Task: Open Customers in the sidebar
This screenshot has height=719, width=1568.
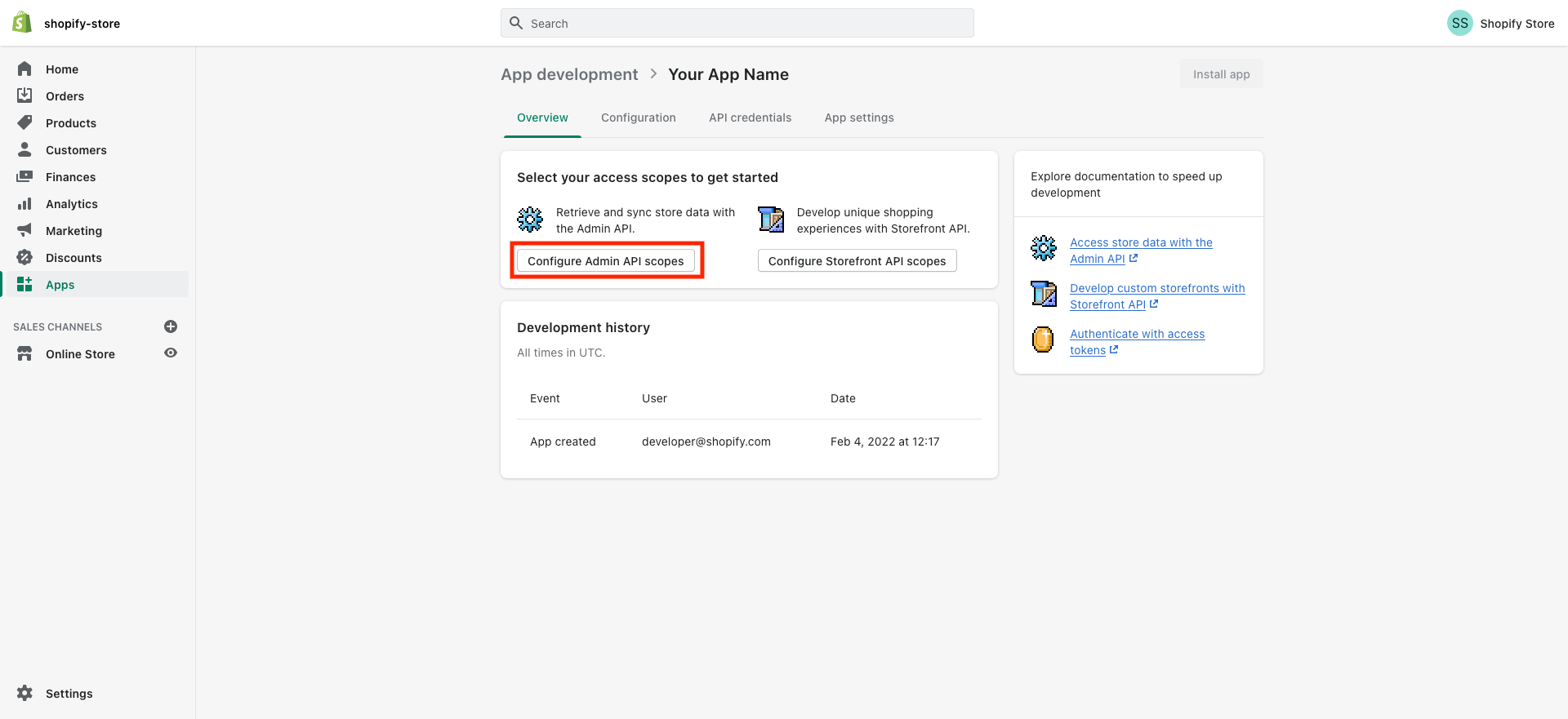Action: 76,150
